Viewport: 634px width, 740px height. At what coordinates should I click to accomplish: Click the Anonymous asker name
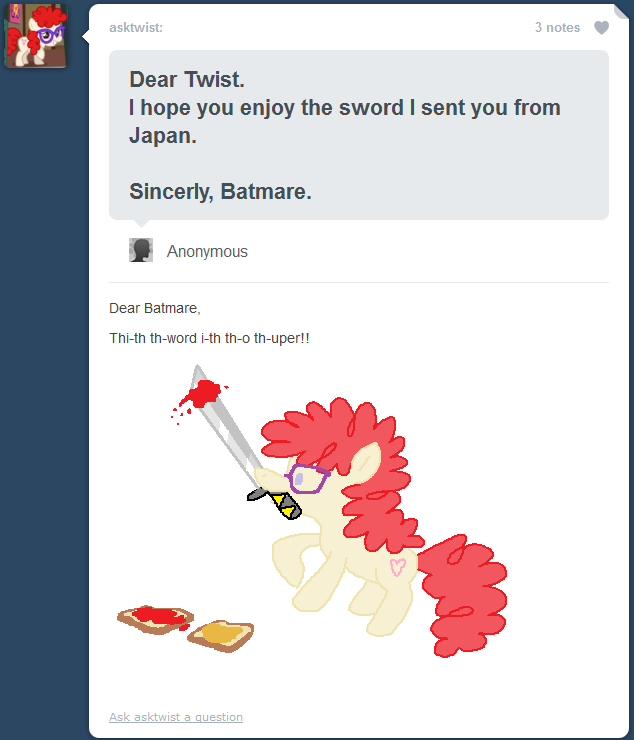207,251
